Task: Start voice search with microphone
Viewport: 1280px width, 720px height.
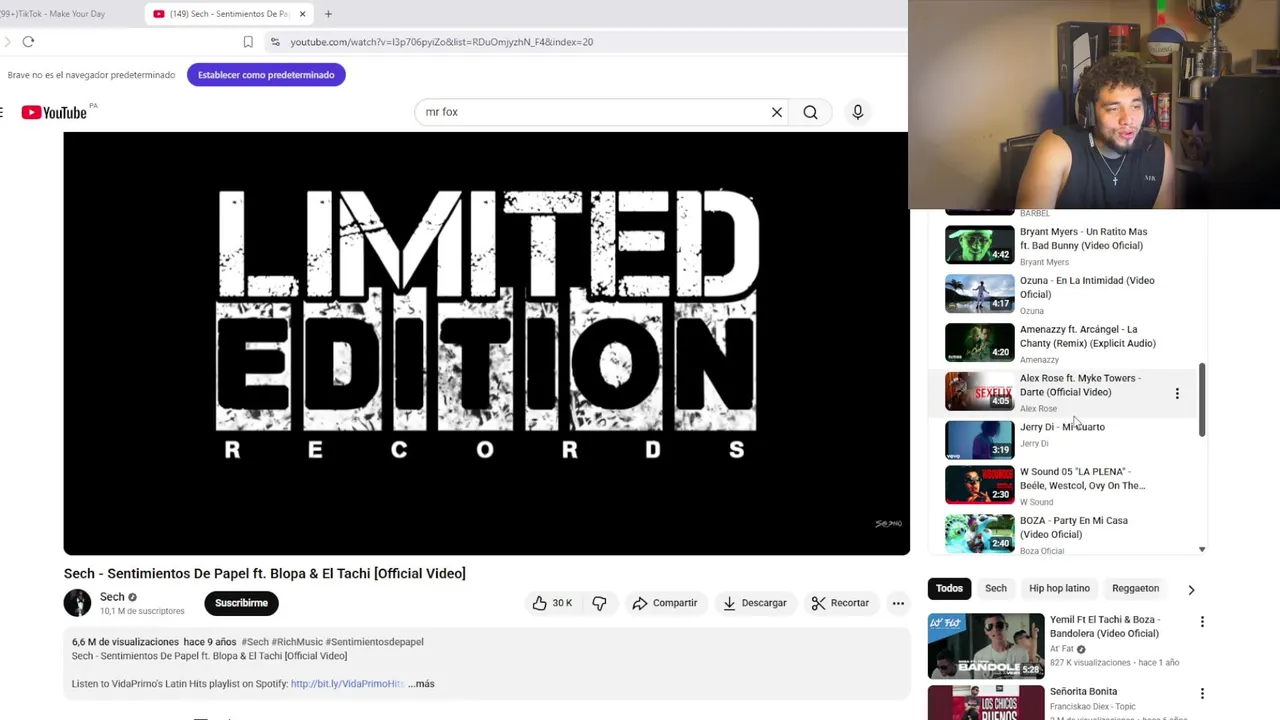Action: (858, 112)
